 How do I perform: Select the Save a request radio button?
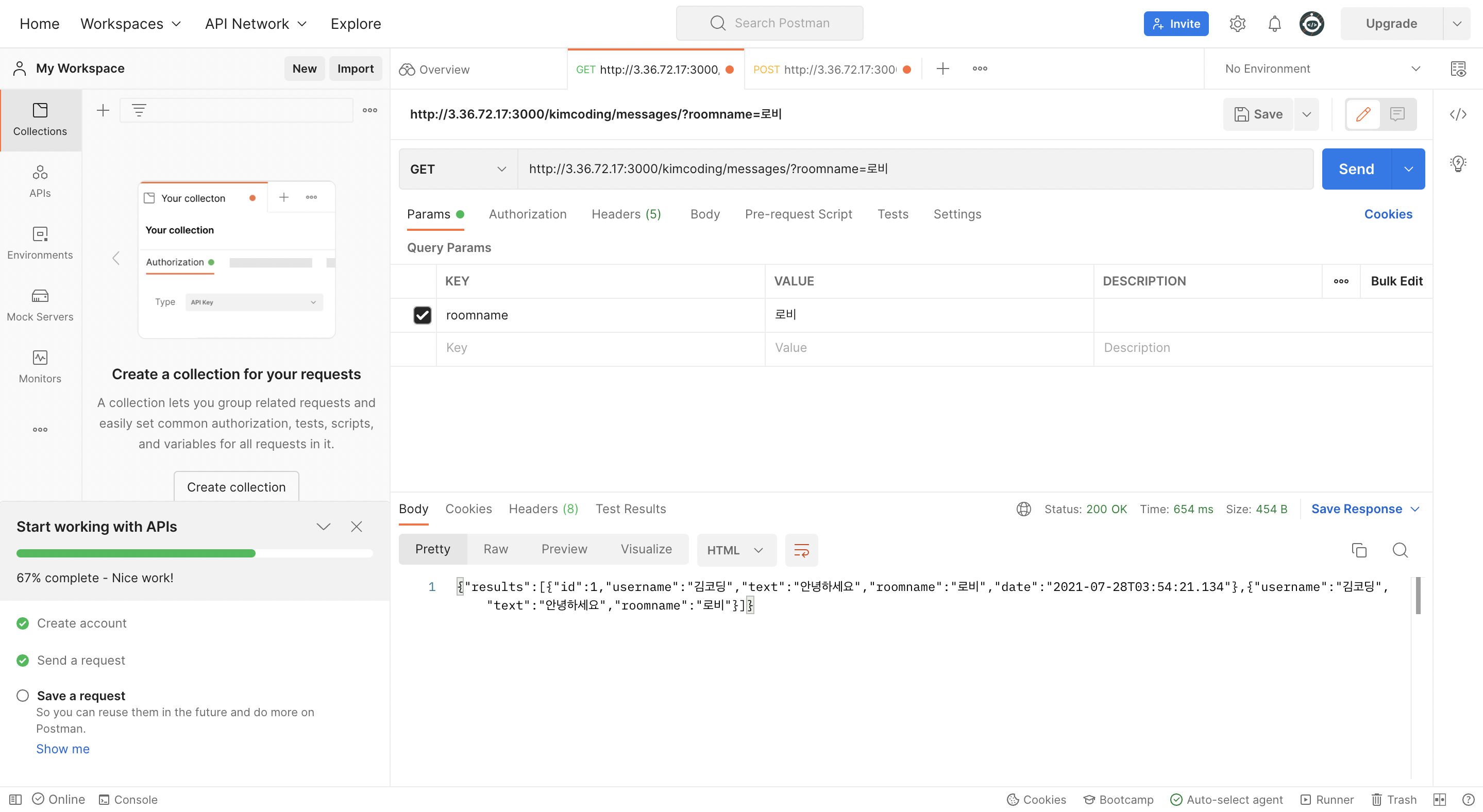point(23,695)
